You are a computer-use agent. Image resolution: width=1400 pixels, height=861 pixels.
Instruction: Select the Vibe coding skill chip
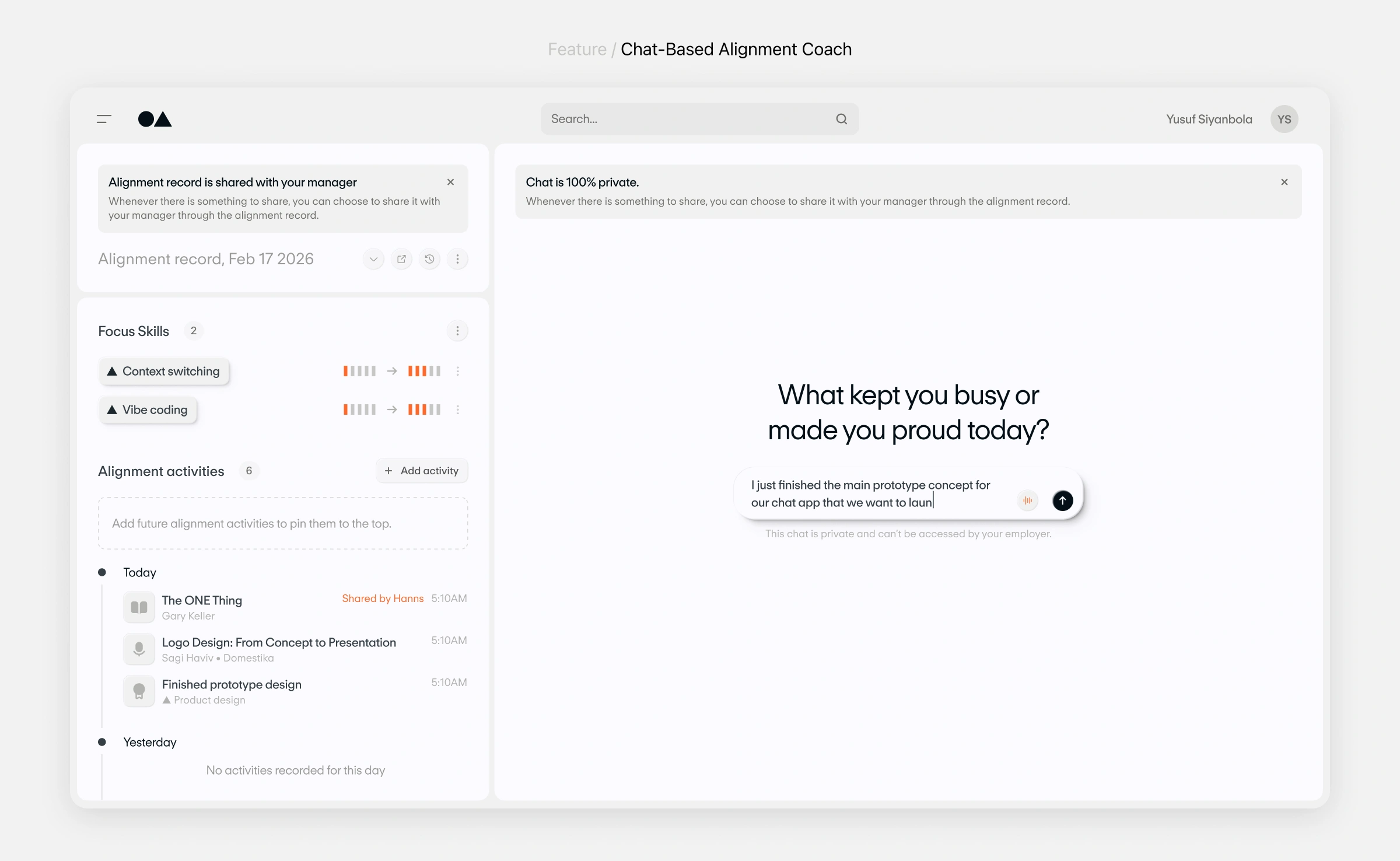pyautogui.click(x=148, y=409)
